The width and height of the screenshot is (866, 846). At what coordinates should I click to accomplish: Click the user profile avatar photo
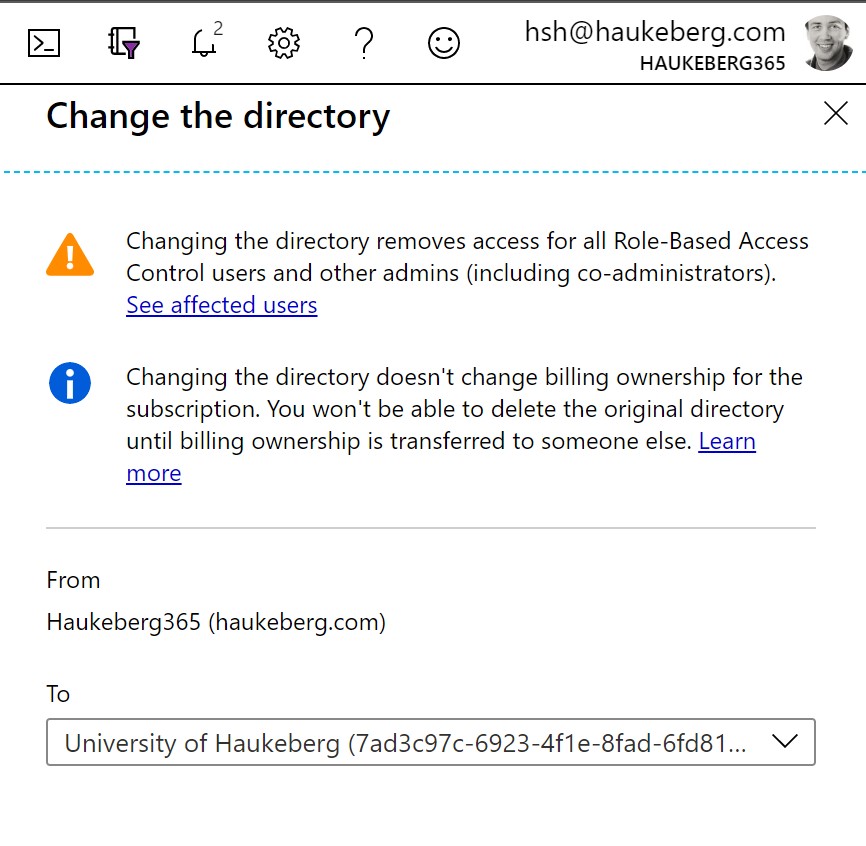(828, 43)
